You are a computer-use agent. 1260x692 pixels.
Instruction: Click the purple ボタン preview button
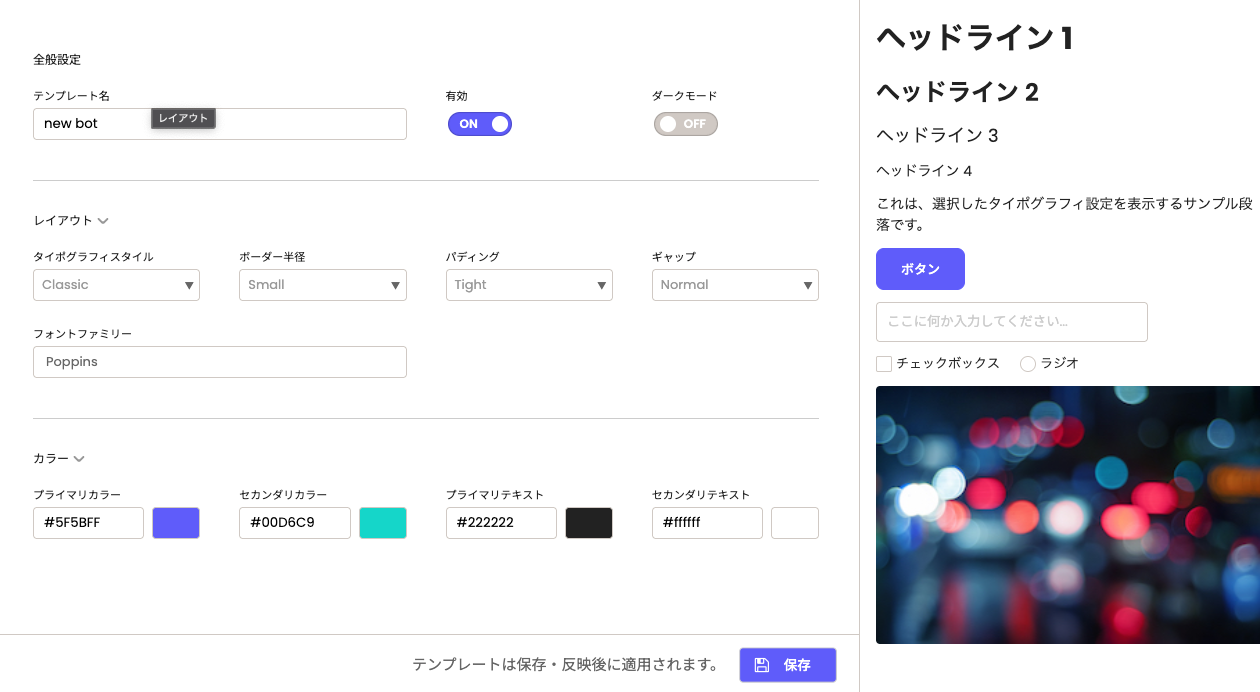tap(920, 269)
